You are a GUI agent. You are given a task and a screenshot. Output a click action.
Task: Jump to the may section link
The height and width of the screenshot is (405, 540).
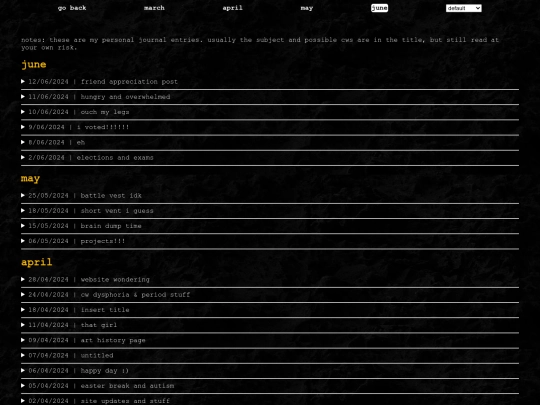click(307, 8)
